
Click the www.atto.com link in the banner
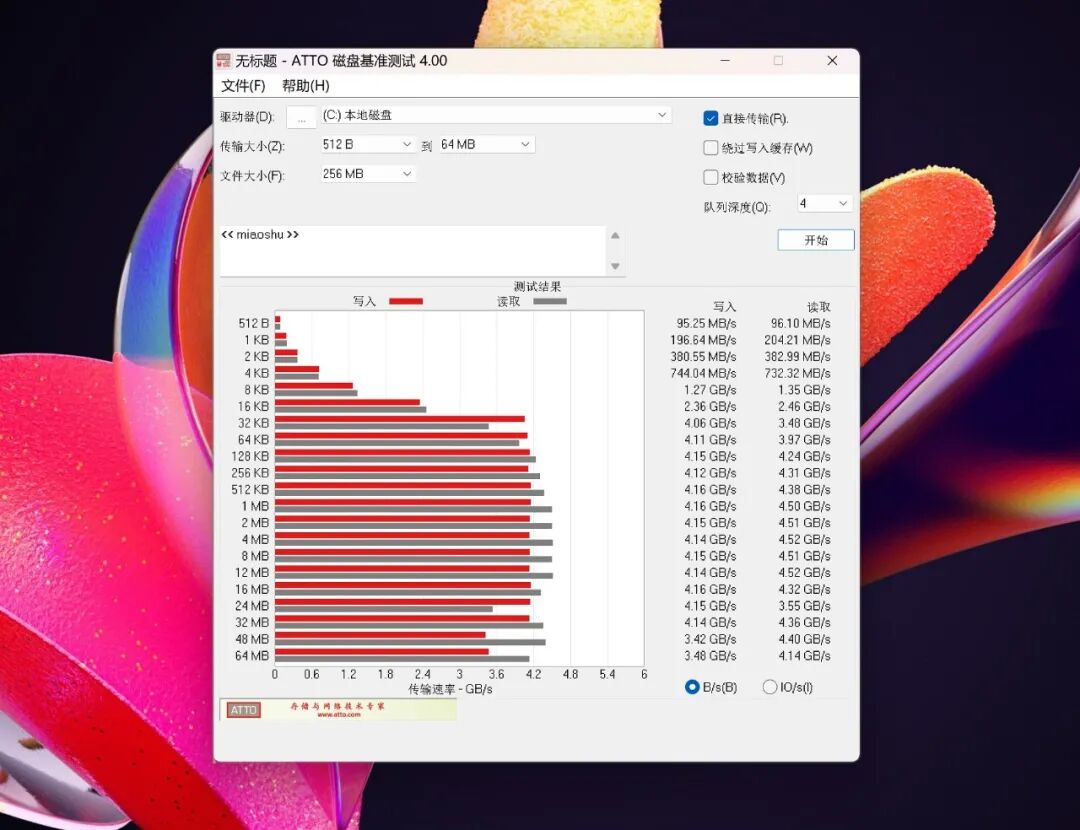(x=338, y=715)
